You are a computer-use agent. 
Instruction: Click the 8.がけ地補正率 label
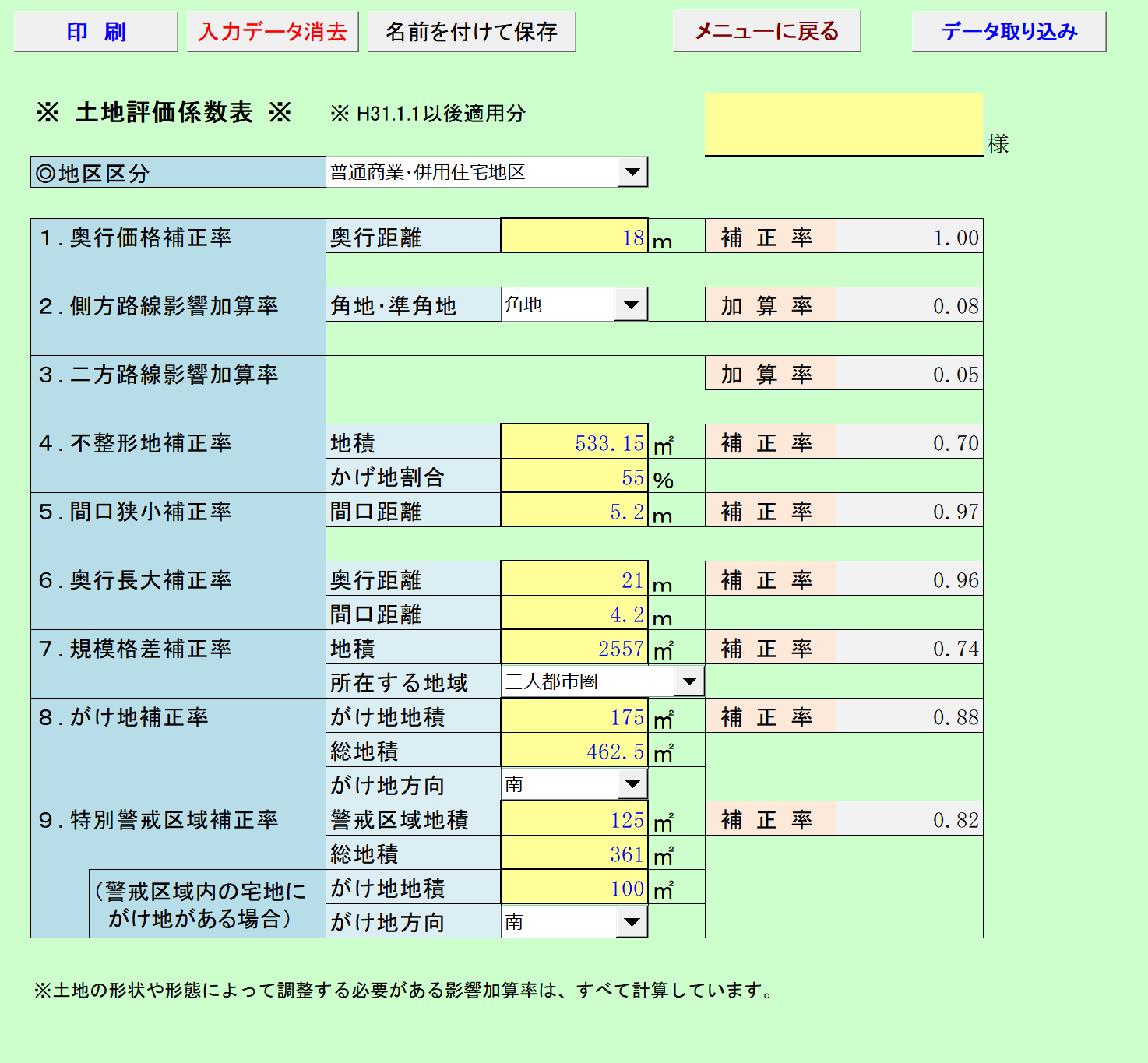click(124, 717)
